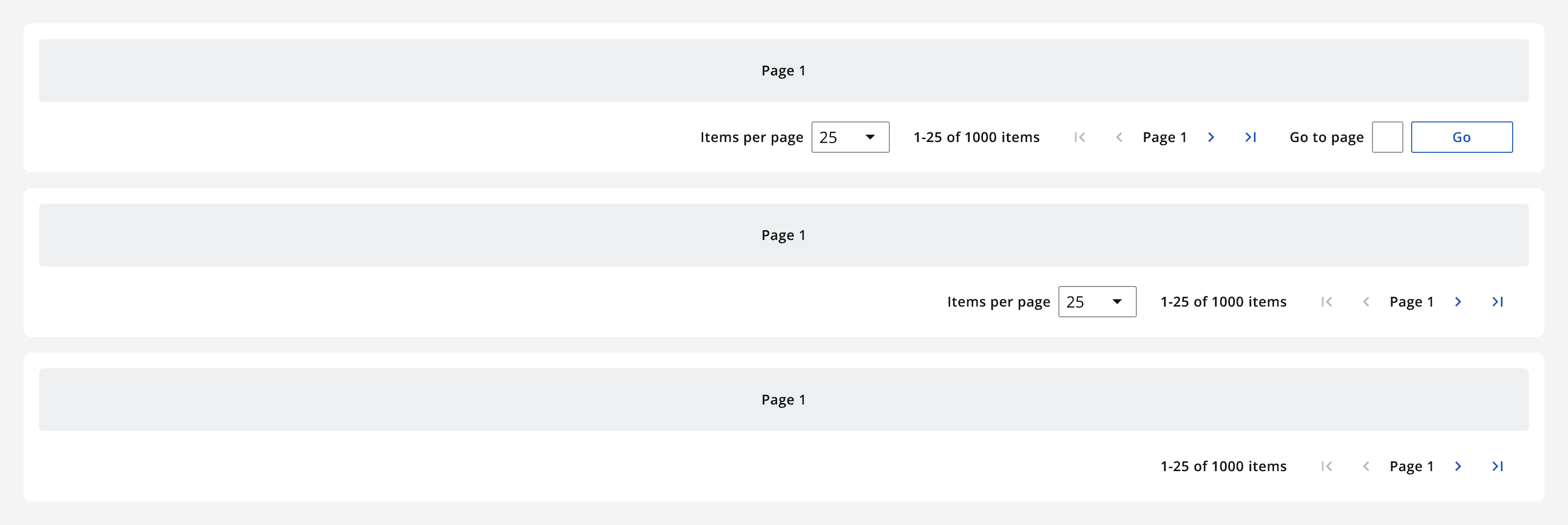Click the previous page arrow in bottom pagination
Screen dimensions: 1568x525
[1367, 465]
